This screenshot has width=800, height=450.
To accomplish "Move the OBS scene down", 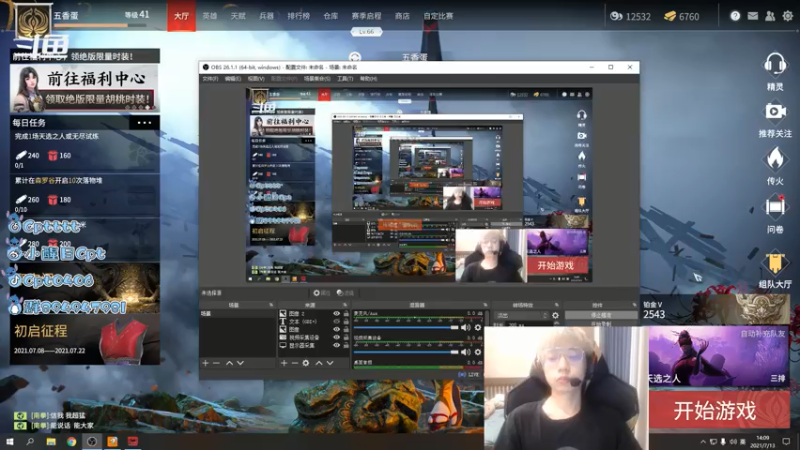I will 240,363.
